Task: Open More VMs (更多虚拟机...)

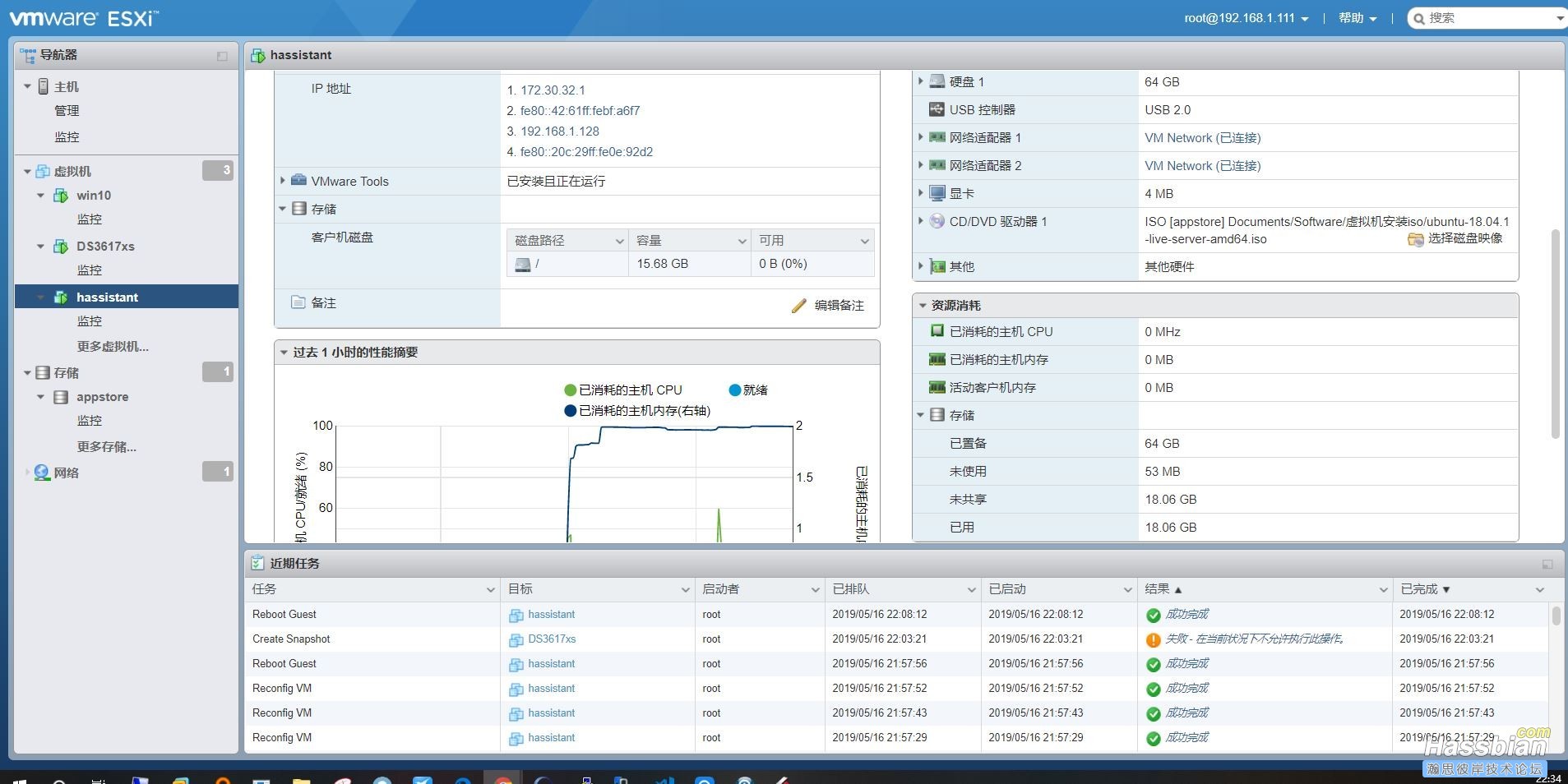Action: point(113,347)
